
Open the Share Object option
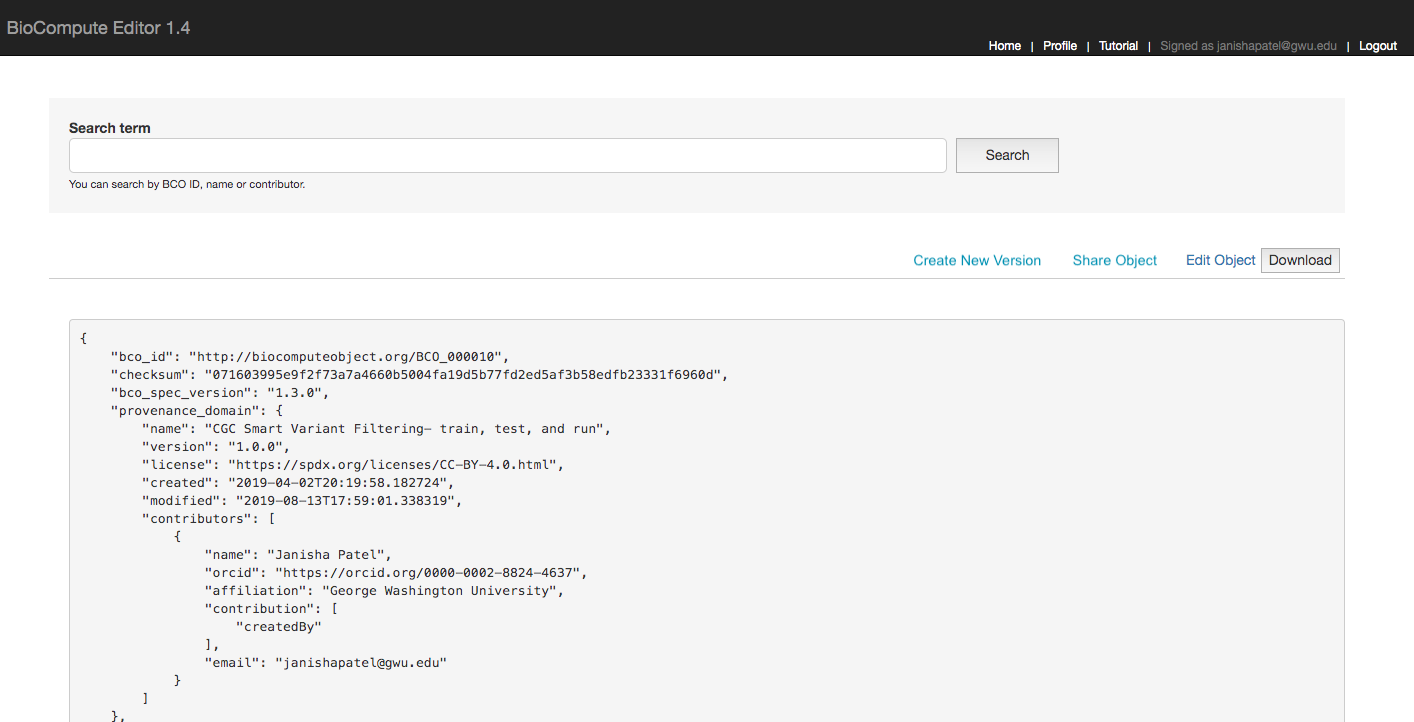(1114, 260)
